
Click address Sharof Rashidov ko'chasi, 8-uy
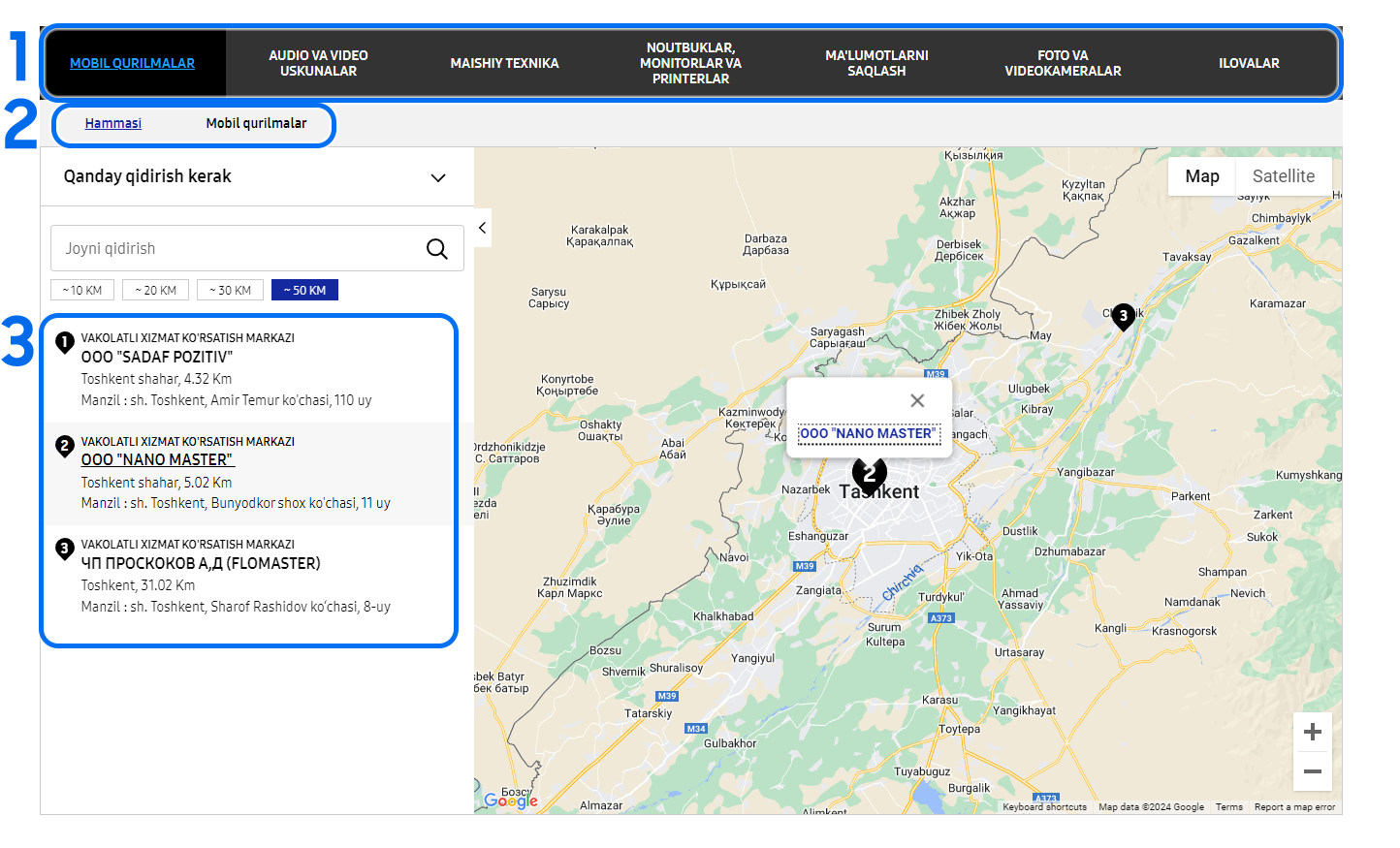301,607
